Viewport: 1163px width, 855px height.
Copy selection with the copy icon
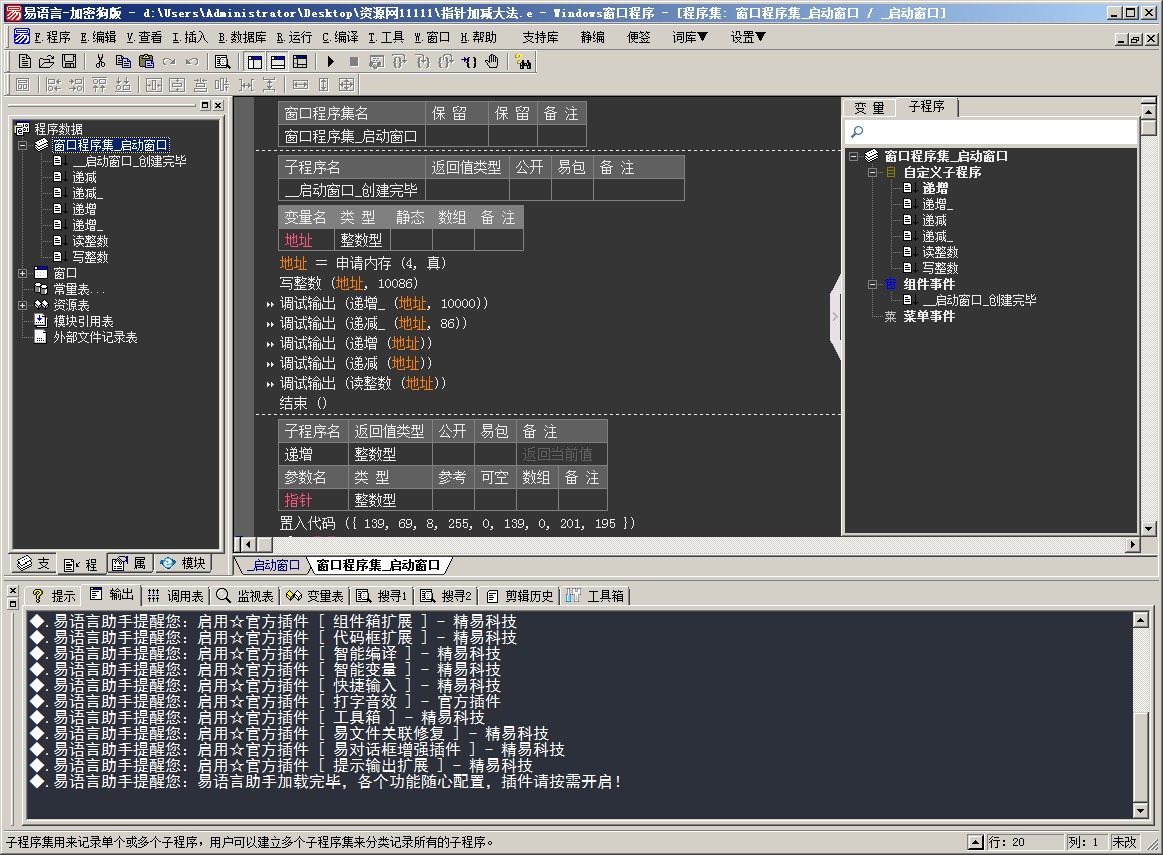123,62
